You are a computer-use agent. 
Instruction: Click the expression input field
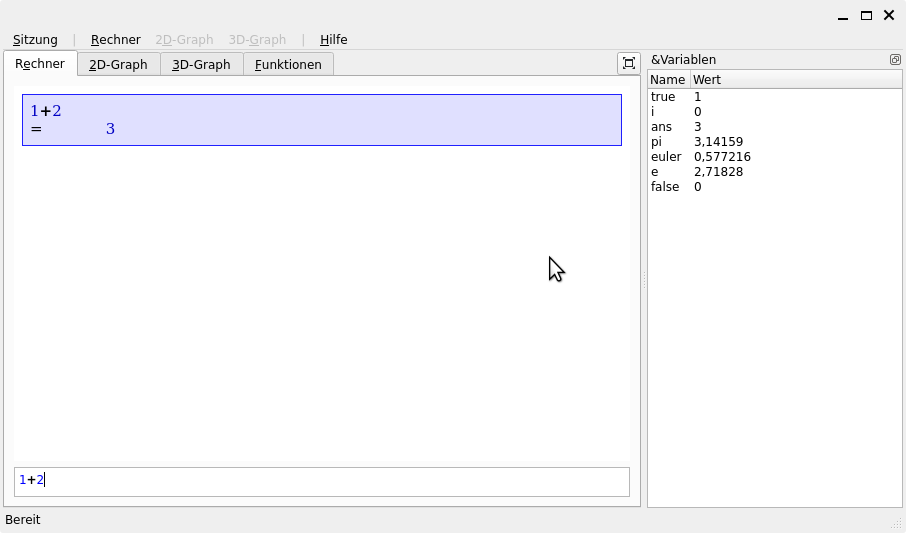[x=321, y=481]
